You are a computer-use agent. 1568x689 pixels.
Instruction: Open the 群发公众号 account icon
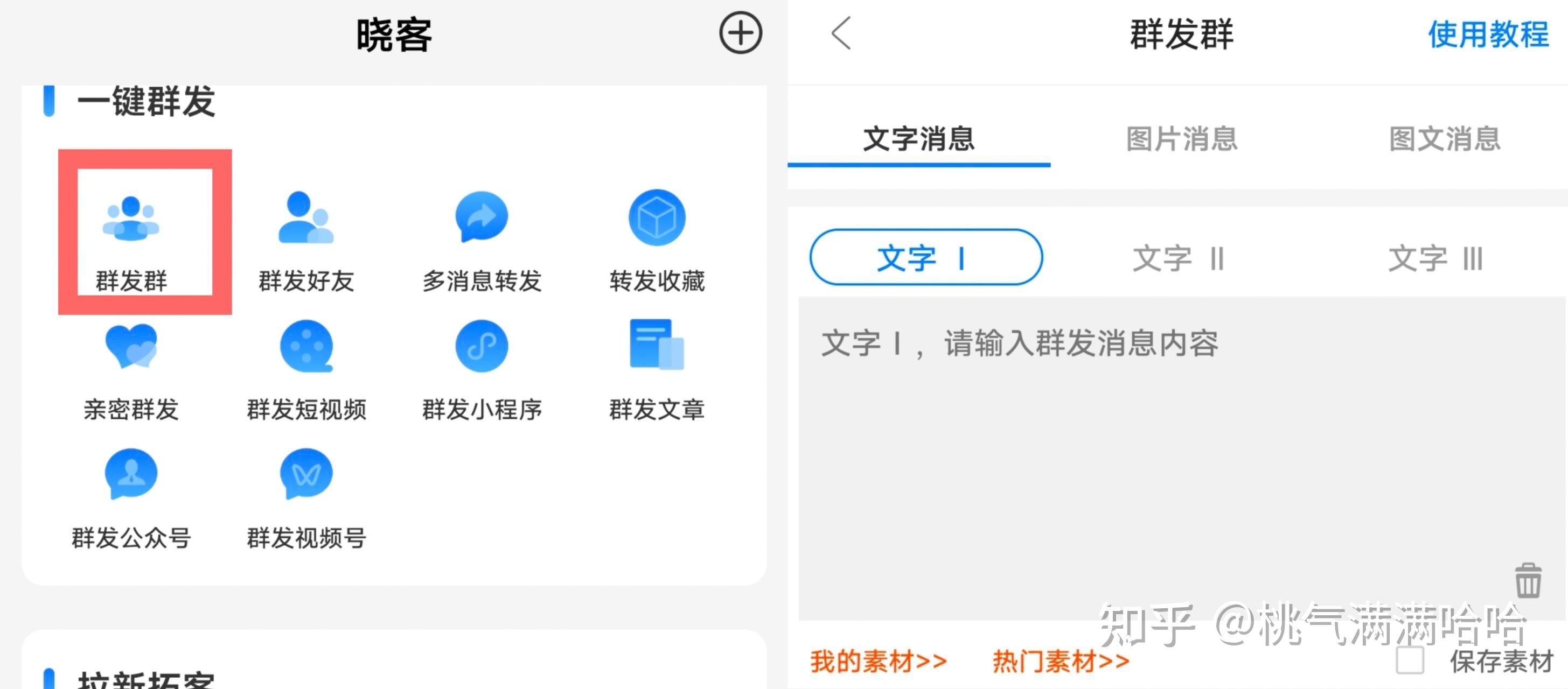(x=131, y=474)
